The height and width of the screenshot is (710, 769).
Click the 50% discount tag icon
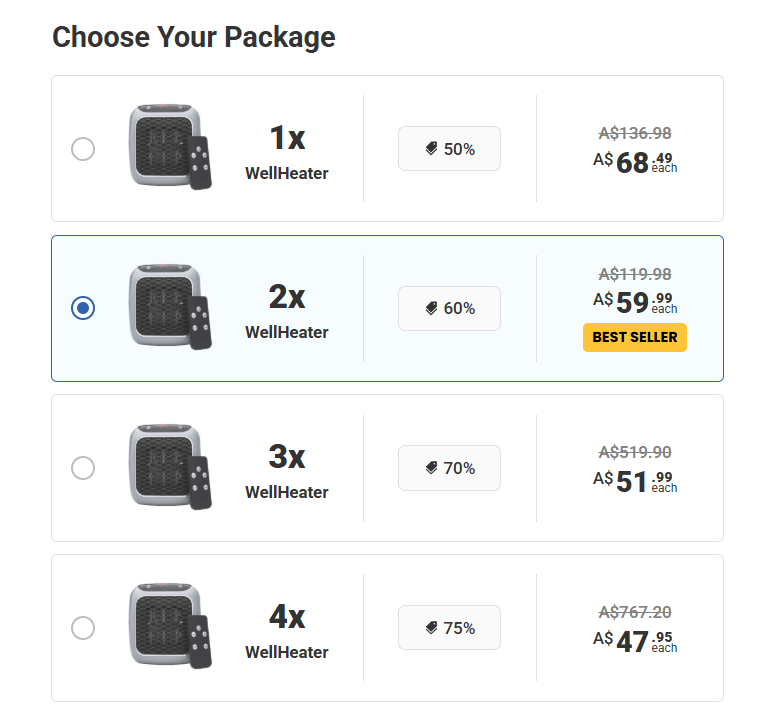click(432, 149)
